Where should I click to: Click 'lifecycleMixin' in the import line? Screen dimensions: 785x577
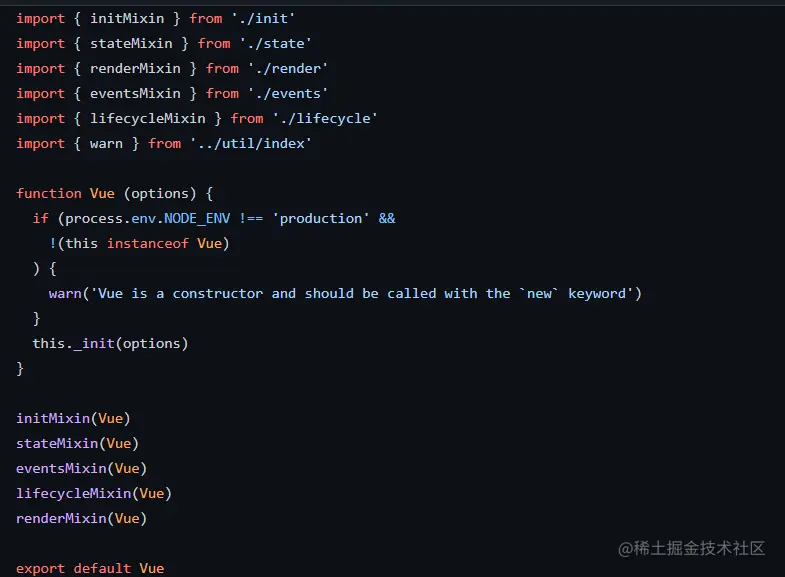148,119
